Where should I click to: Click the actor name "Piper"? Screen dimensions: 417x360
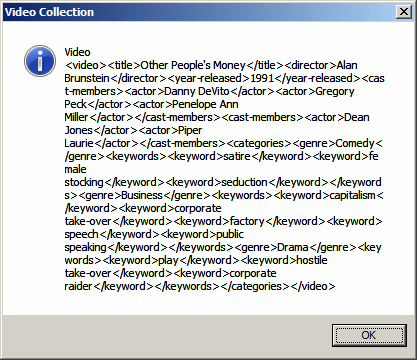190,130
